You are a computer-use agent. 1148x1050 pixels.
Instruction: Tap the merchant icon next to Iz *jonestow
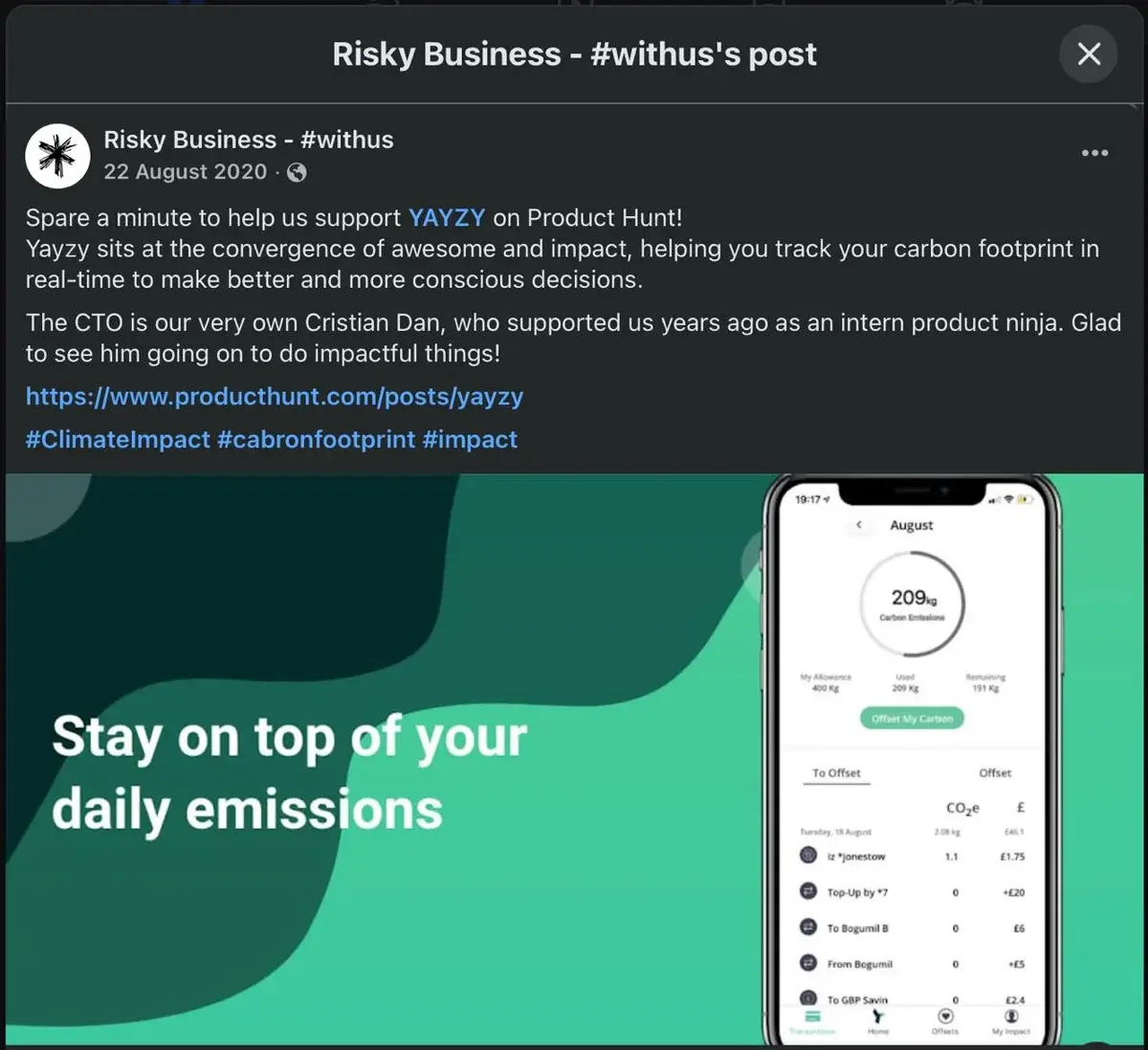807,857
